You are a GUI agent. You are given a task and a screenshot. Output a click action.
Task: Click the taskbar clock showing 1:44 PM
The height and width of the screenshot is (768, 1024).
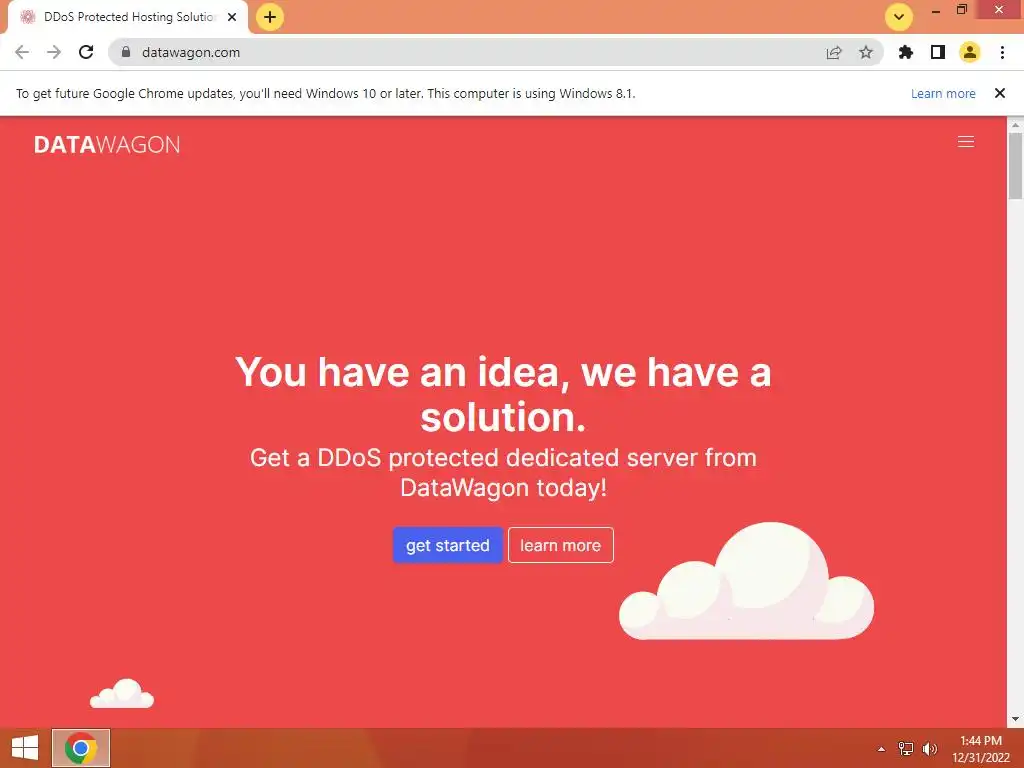point(981,749)
